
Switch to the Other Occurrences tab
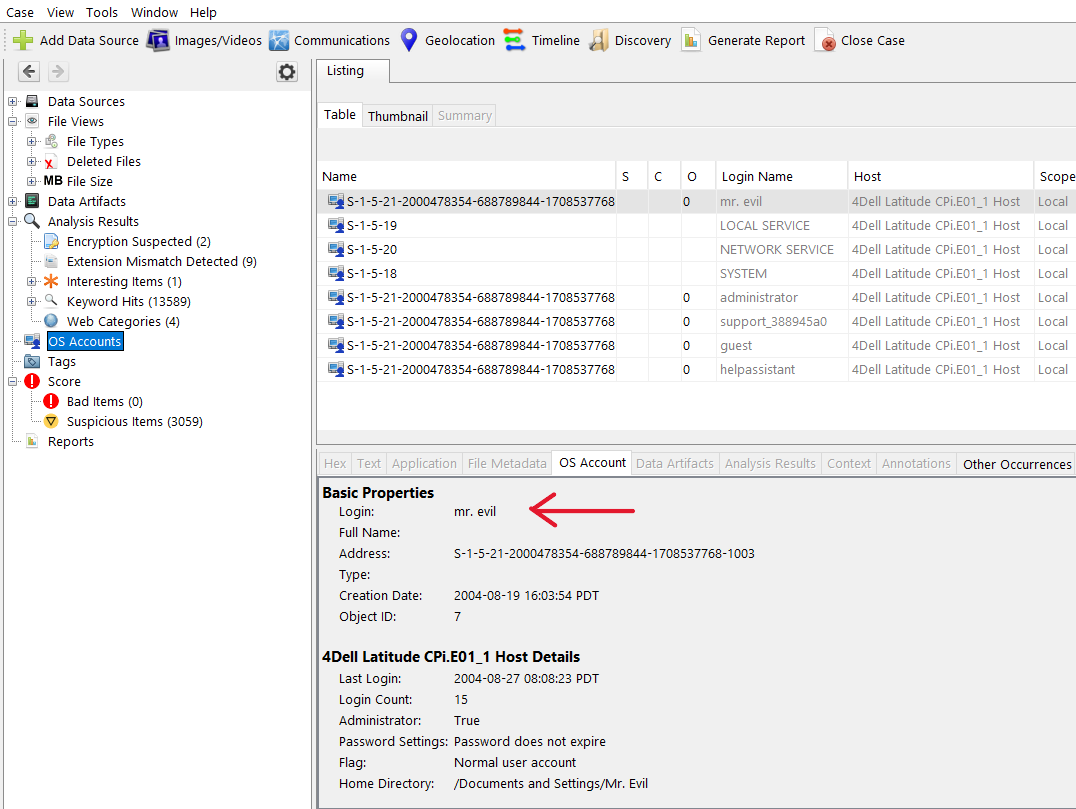(x=1016, y=464)
